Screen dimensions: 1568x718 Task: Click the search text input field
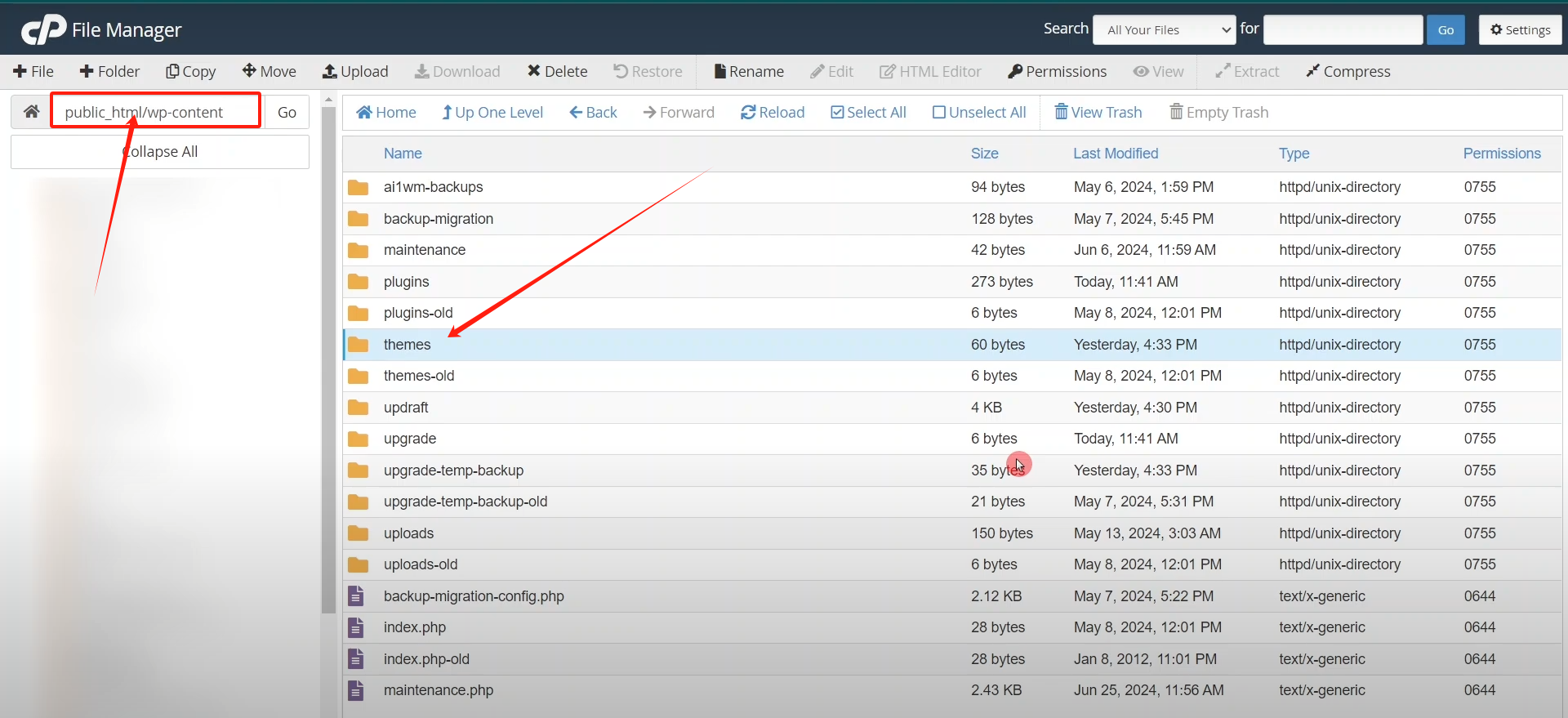pos(1343,30)
